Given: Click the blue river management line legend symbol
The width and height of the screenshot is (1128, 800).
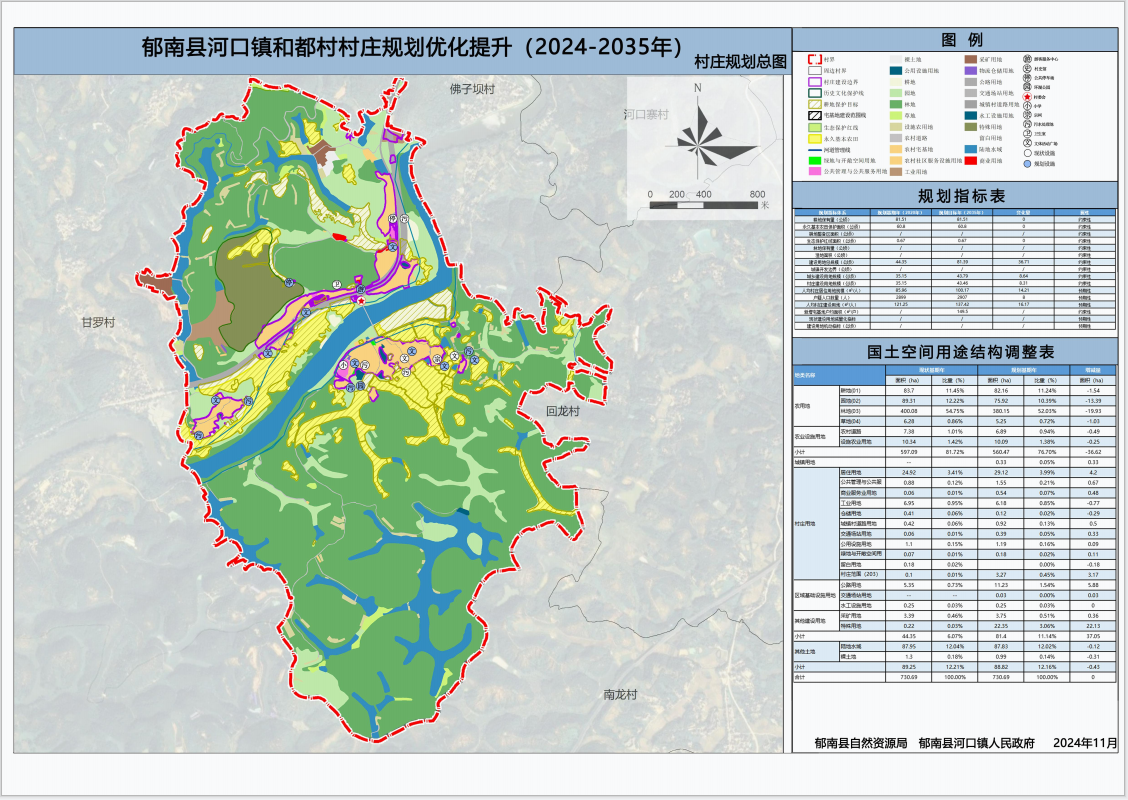Looking at the screenshot, I should 815,150.
